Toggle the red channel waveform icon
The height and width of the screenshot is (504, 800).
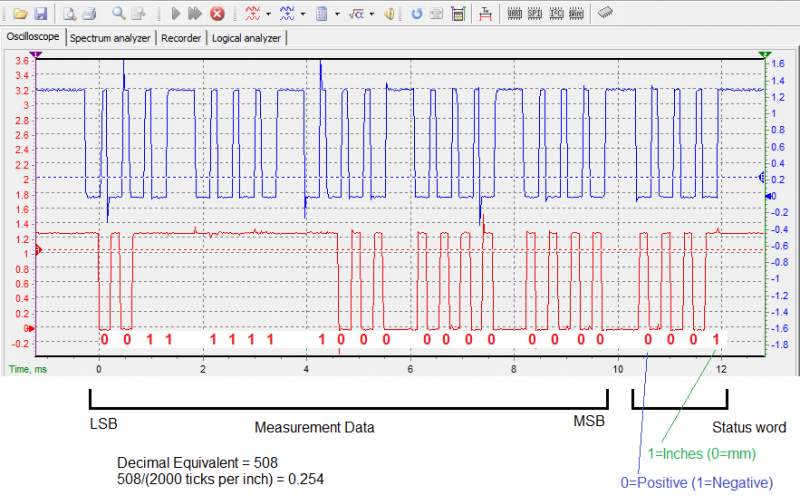click(x=253, y=14)
